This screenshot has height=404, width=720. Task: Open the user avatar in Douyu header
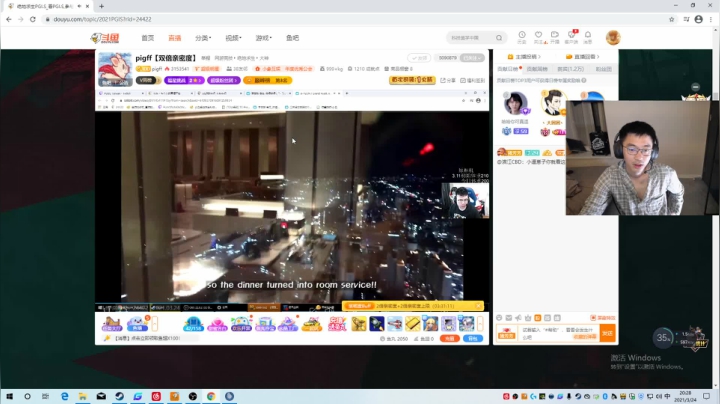pos(613,38)
